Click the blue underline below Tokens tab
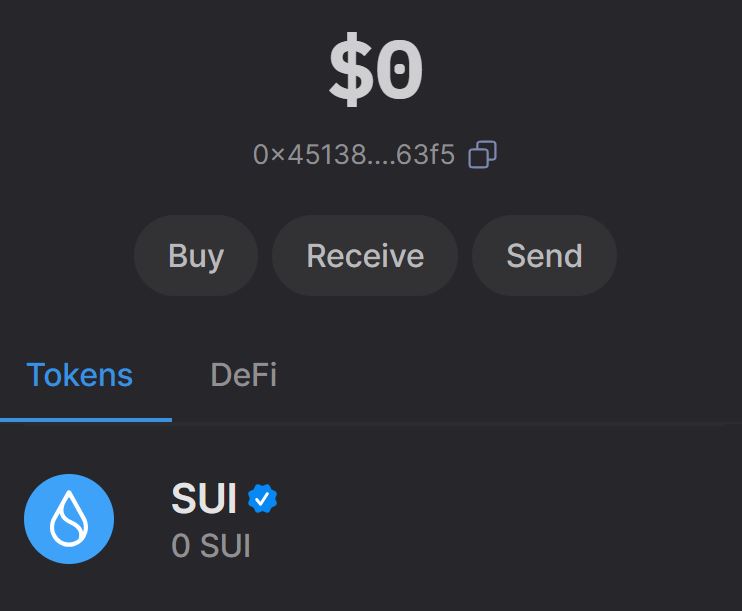The image size is (742, 611). point(86,419)
